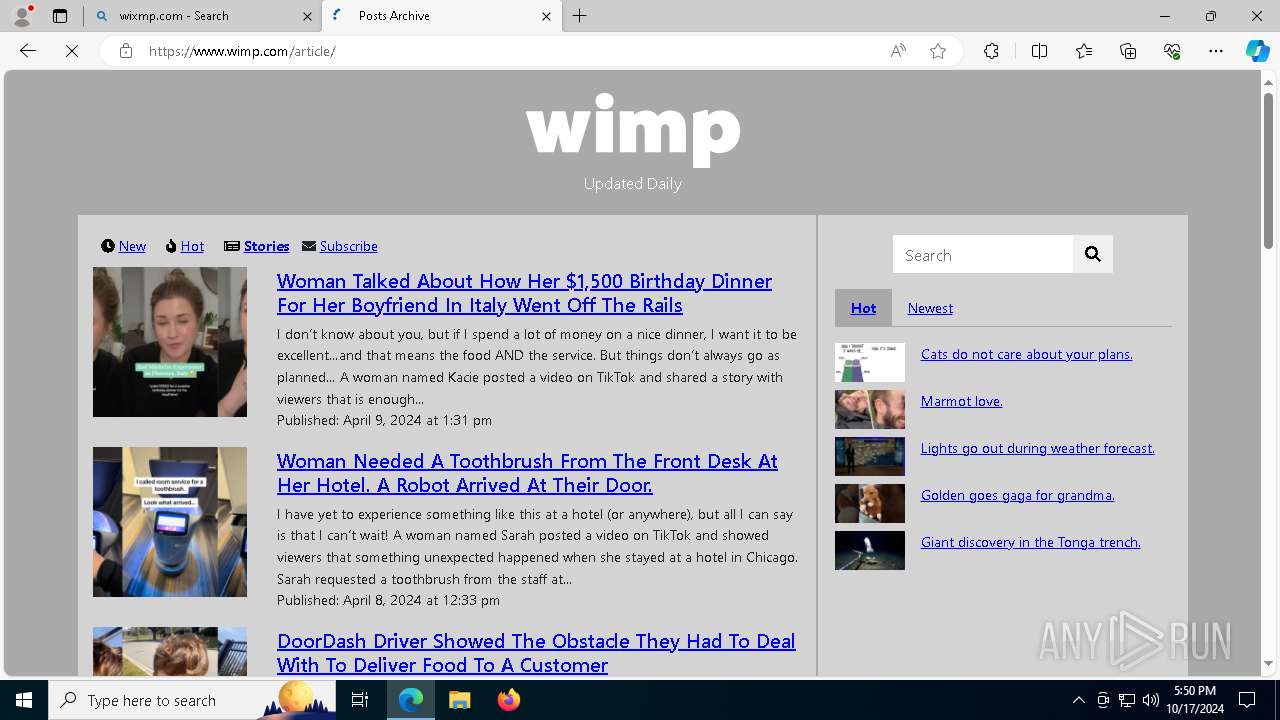Screen dimensions: 1280x720
Task: Open Cats do not care link
Action: pos(1027,354)
